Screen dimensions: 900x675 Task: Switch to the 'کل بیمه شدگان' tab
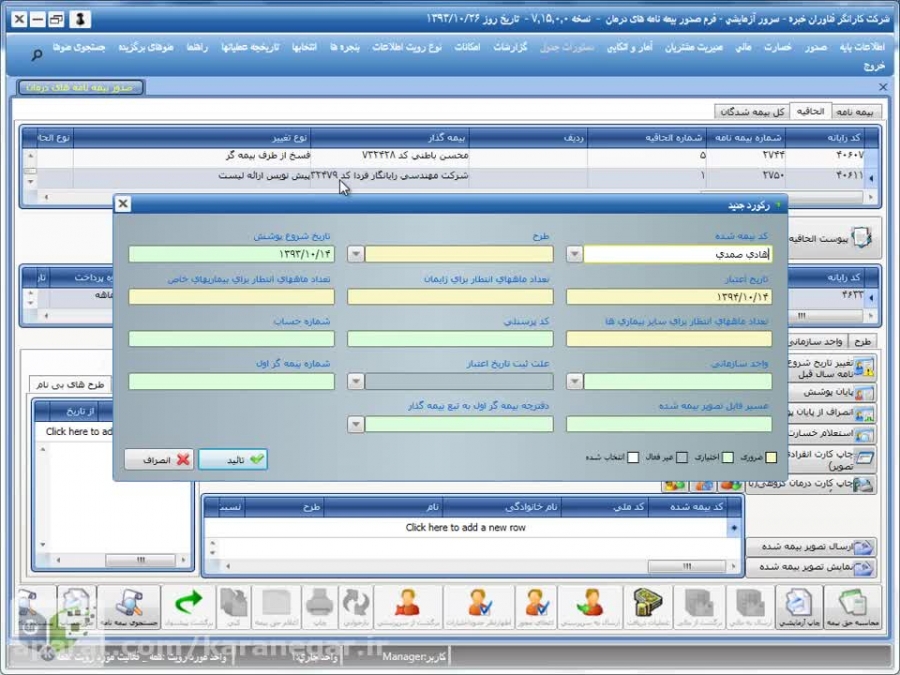tap(752, 112)
